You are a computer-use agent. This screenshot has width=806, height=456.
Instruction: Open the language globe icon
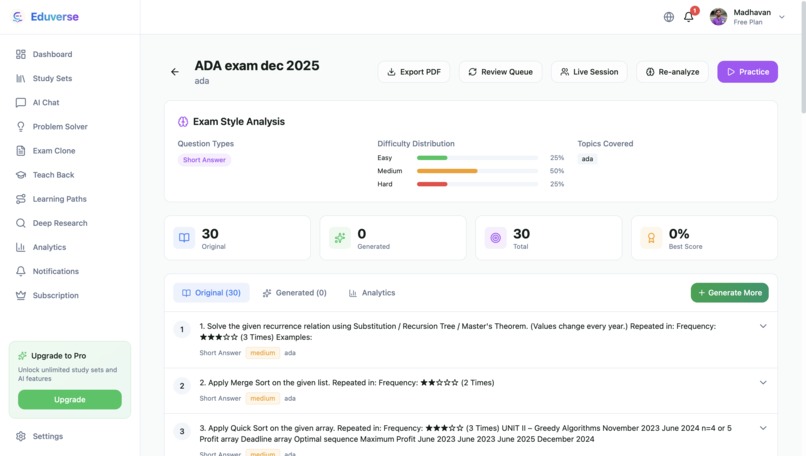click(669, 17)
